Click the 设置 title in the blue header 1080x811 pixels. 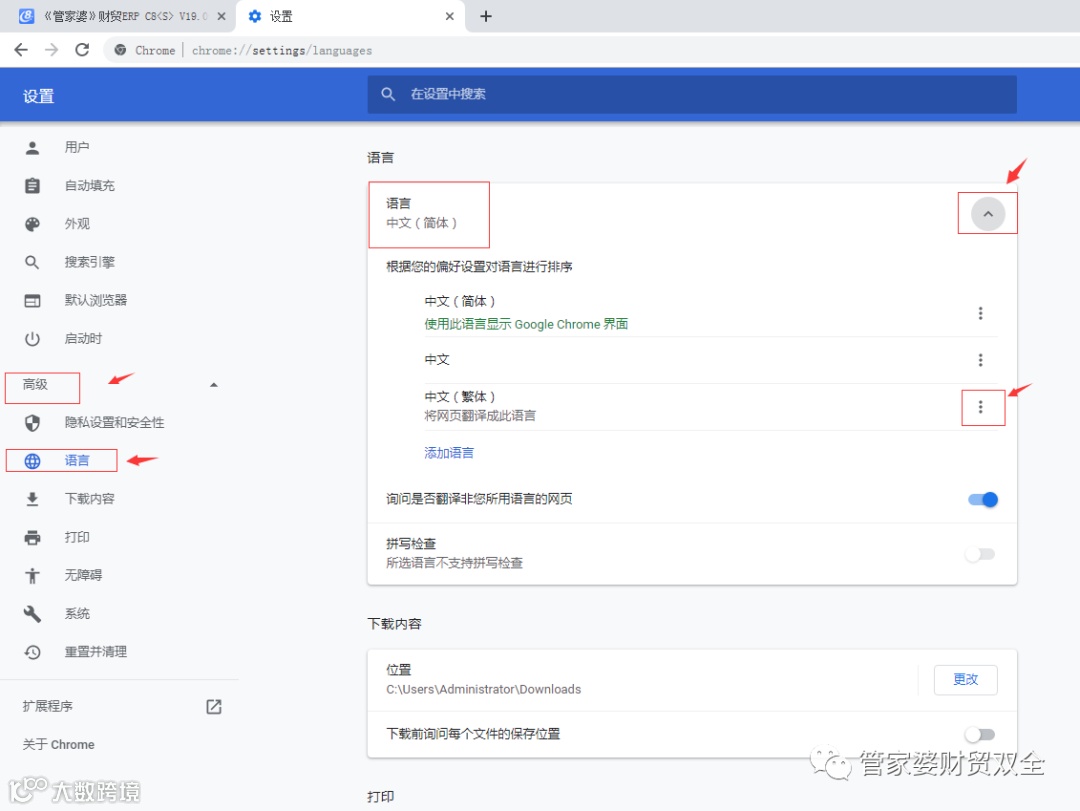(39, 96)
